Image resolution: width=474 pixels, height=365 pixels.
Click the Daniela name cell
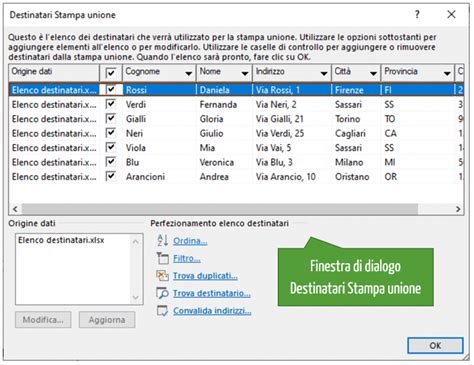(x=224, y=90)
